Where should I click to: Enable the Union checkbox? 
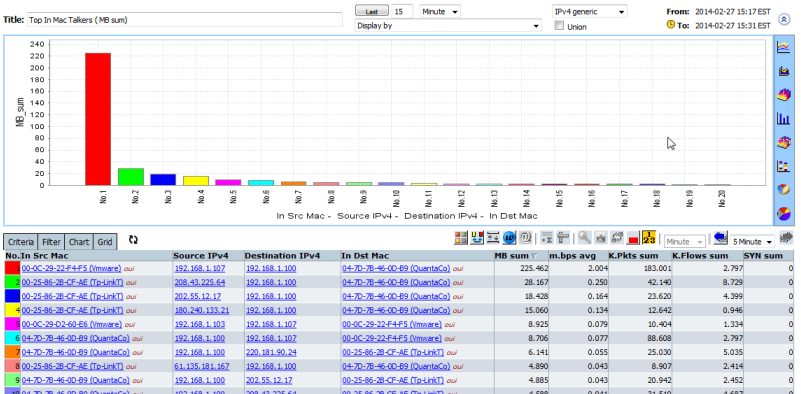click(559, 26)
